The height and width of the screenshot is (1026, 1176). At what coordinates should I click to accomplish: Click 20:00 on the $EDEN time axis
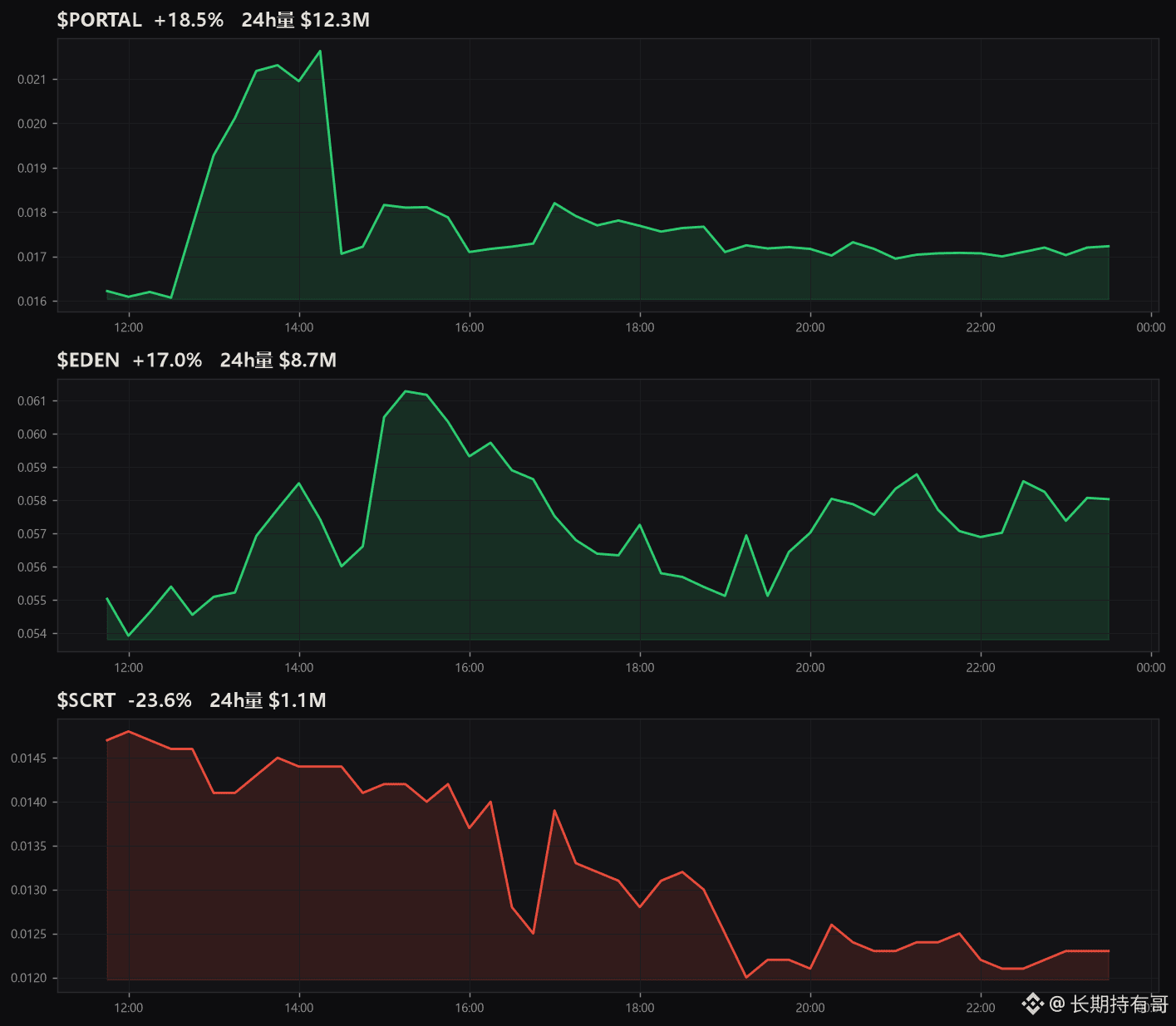click(810, 667)
